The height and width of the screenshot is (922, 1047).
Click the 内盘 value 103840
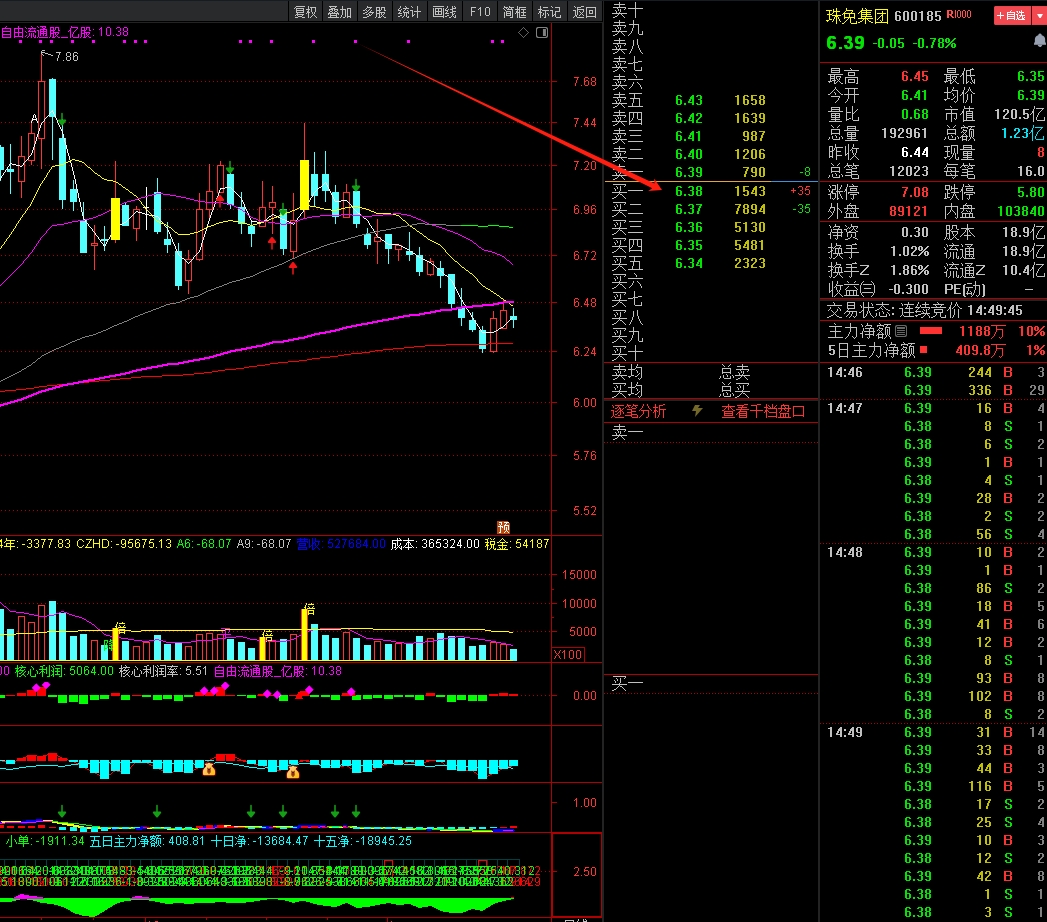[x=1021, y=211]
